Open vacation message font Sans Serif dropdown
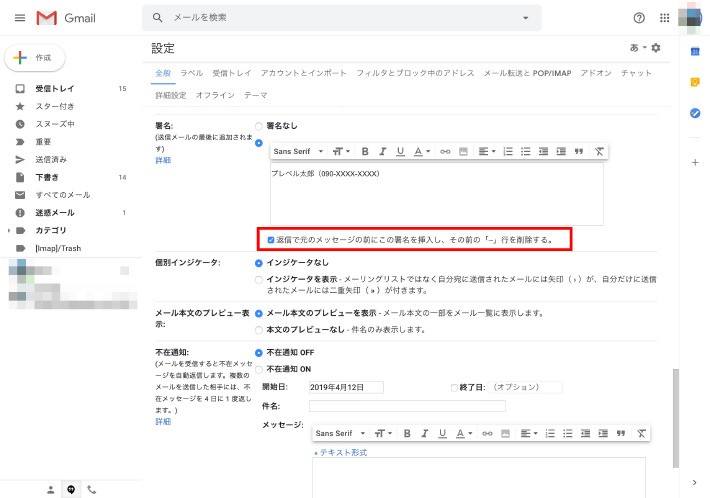Viewport: 710px width, 498px height. click(340, 433)
